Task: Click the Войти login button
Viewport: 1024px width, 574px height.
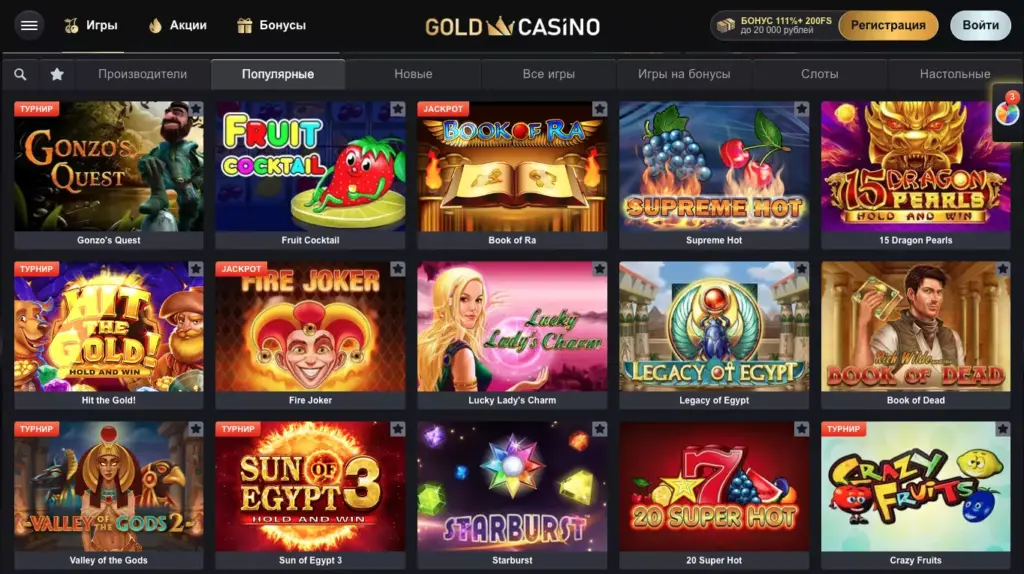Action: pos(980,25)
